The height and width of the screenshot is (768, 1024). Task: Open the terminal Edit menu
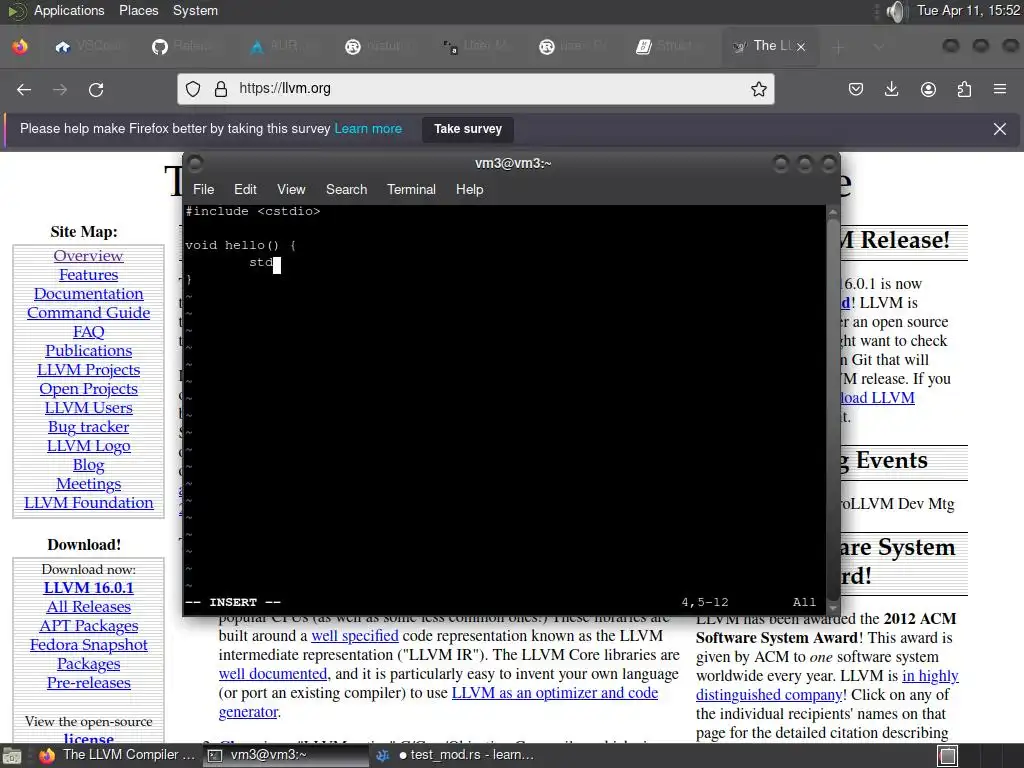pos(245,189)
